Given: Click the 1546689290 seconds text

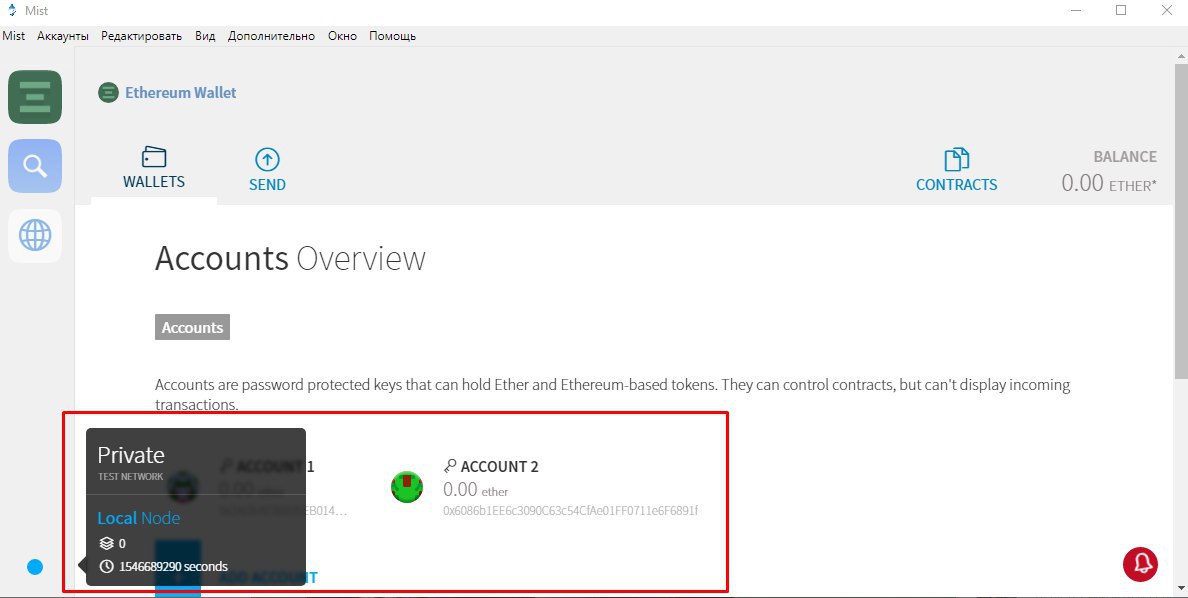Looking at the screenshot, I should point(174,566).
